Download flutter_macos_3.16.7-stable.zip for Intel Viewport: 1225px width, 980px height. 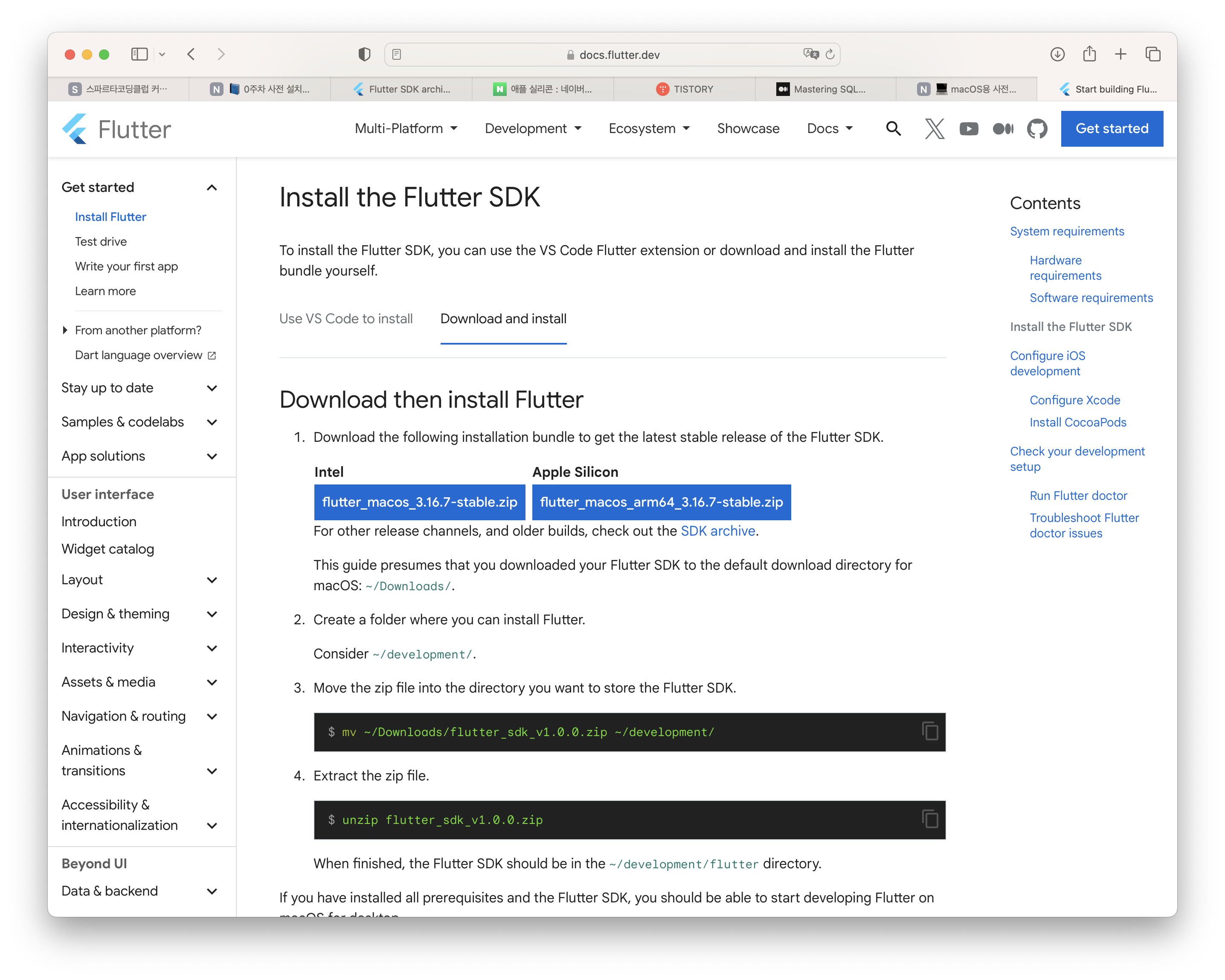tap(419, 502)
